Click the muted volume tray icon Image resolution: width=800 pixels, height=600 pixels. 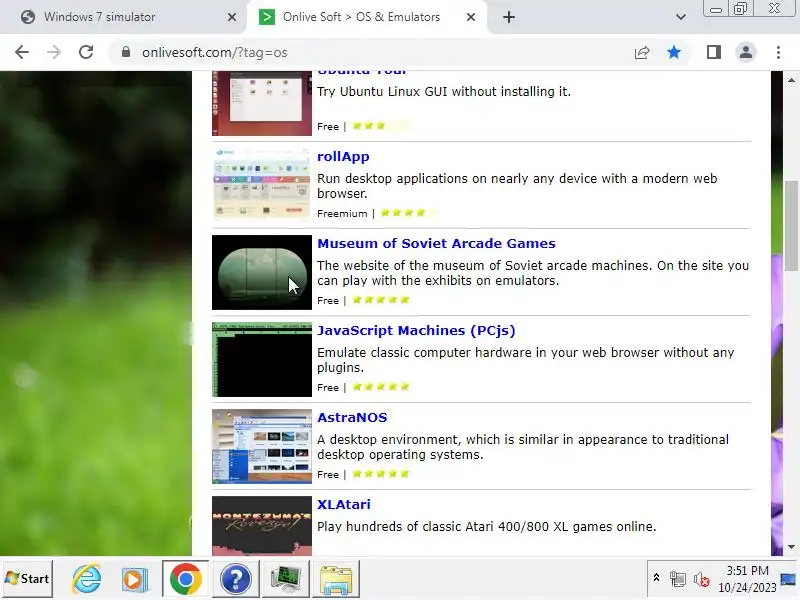[702, 579]
